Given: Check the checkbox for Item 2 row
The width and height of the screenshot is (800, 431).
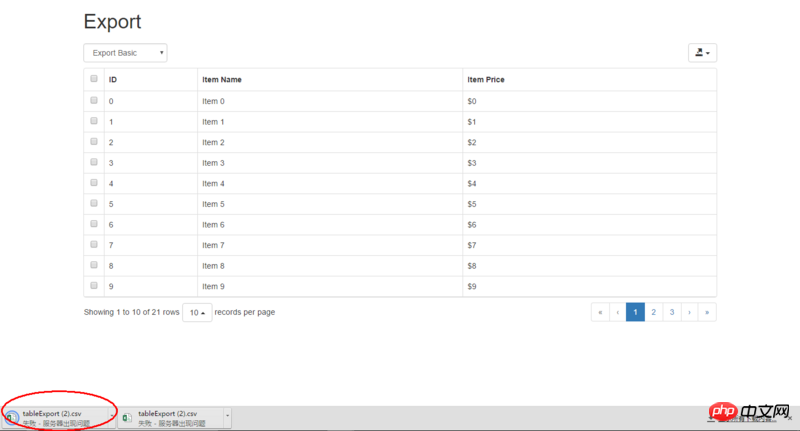Looking at the screenshot, I should [x=94, y=141].
